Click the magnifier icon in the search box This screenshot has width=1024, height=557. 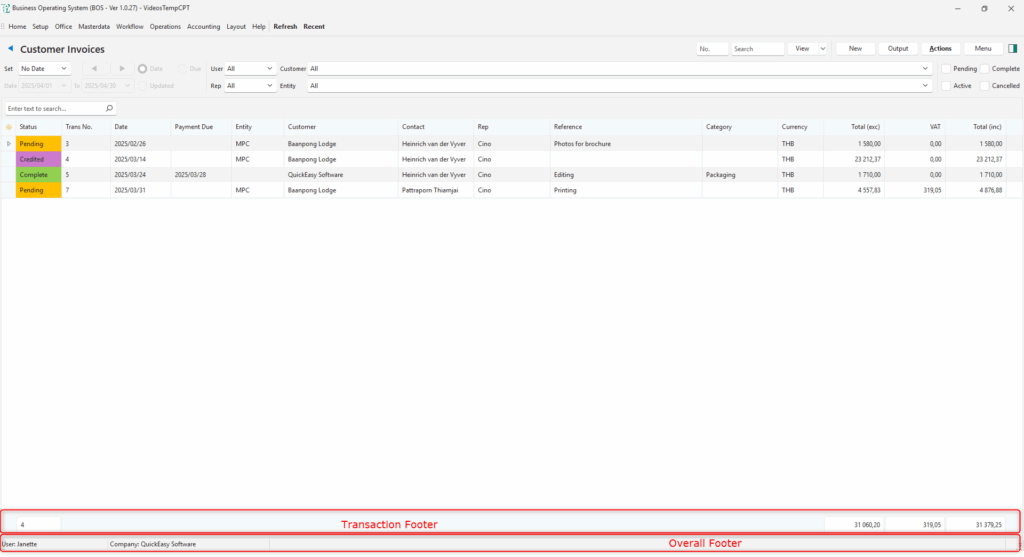[109, 108]
